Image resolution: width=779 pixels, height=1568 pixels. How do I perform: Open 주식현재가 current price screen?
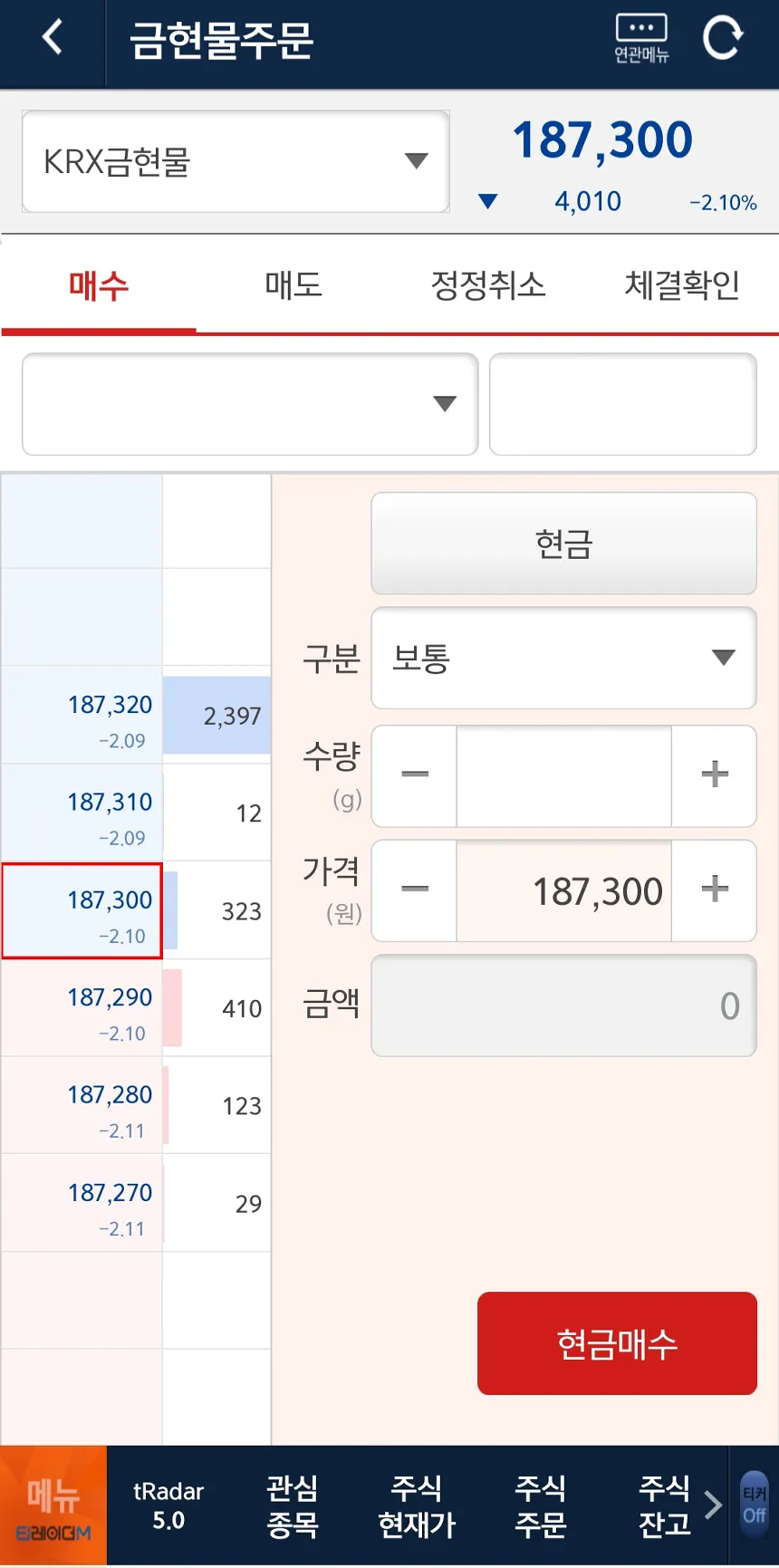[x=416, y=1505]
